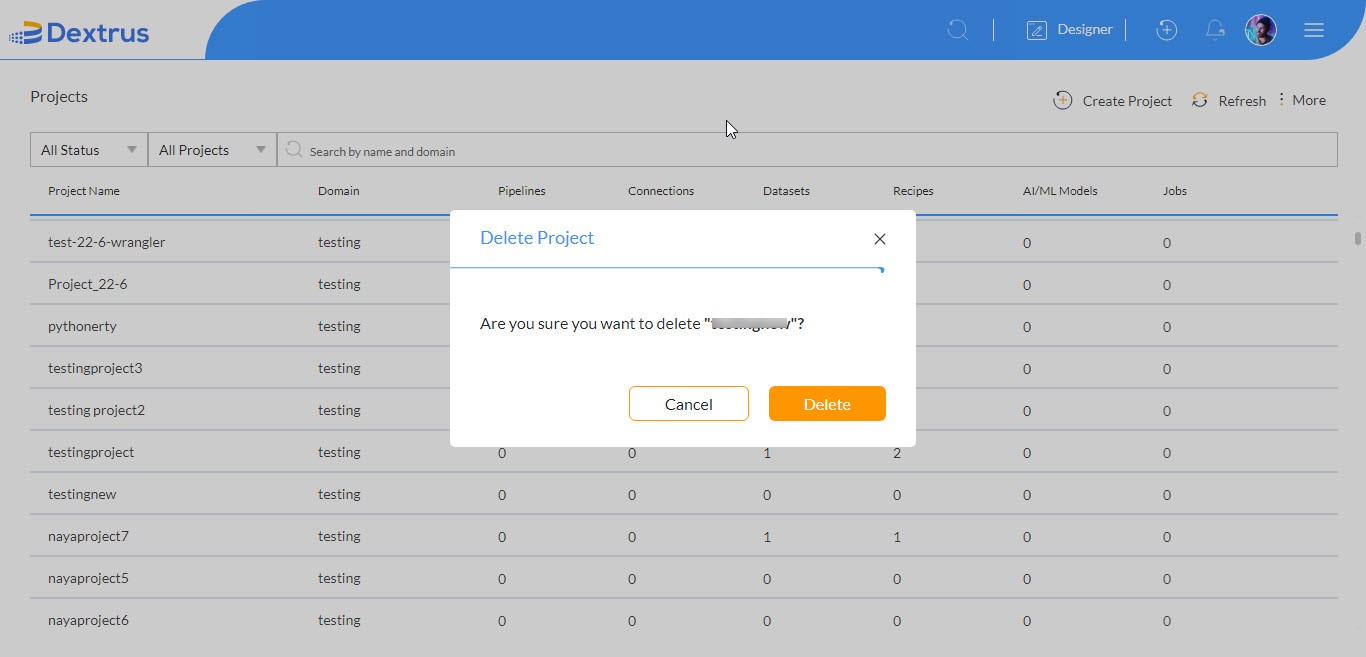1366x657 pixels.
Task: Click the Project Name column header
Action: point(84,191)
